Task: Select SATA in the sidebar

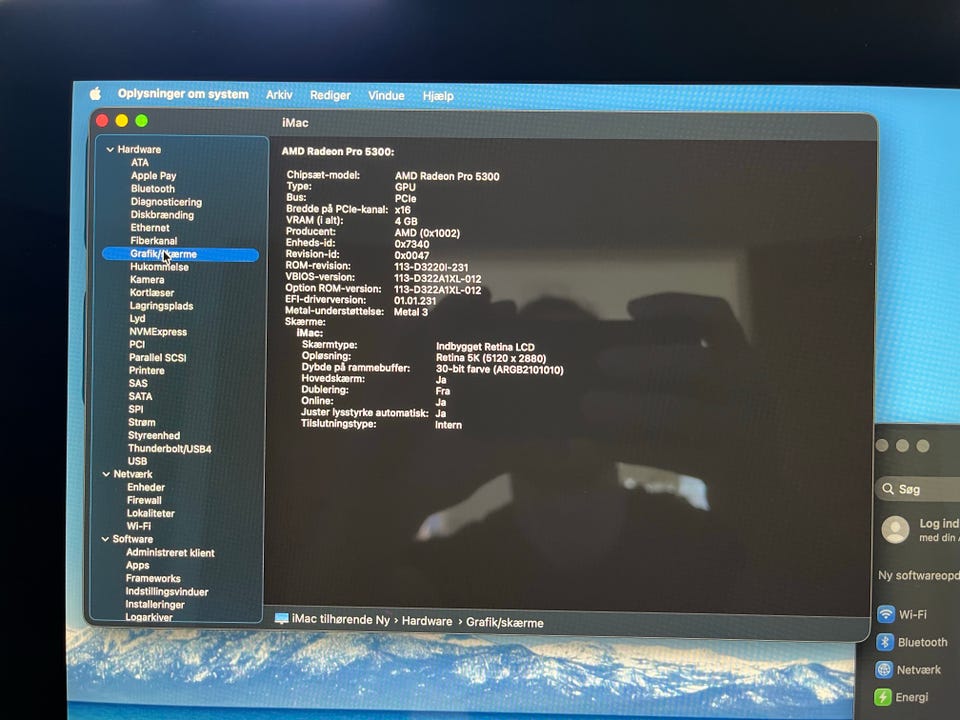Action: 140,396
